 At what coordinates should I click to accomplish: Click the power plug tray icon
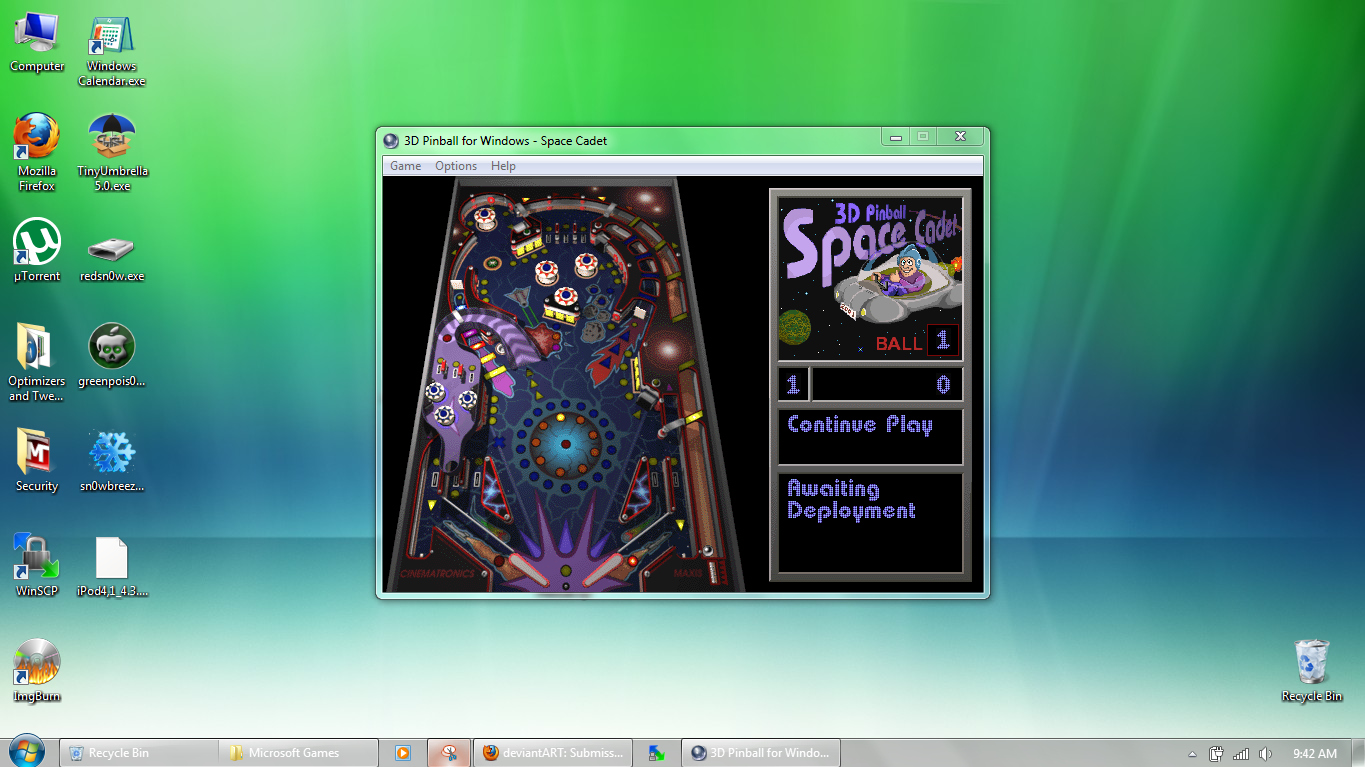1216,754
